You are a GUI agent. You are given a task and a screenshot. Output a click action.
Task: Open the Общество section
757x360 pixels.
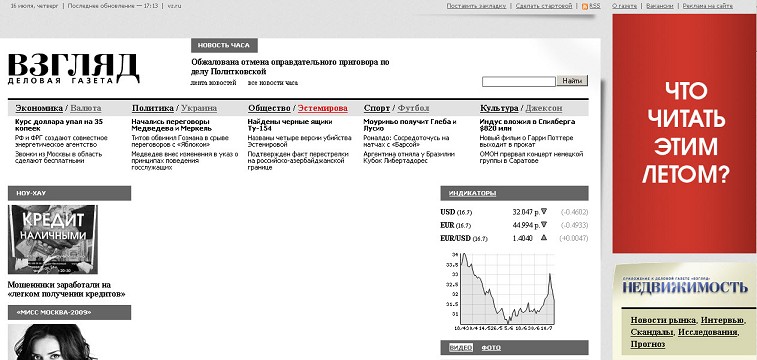[x=269, y=108]
